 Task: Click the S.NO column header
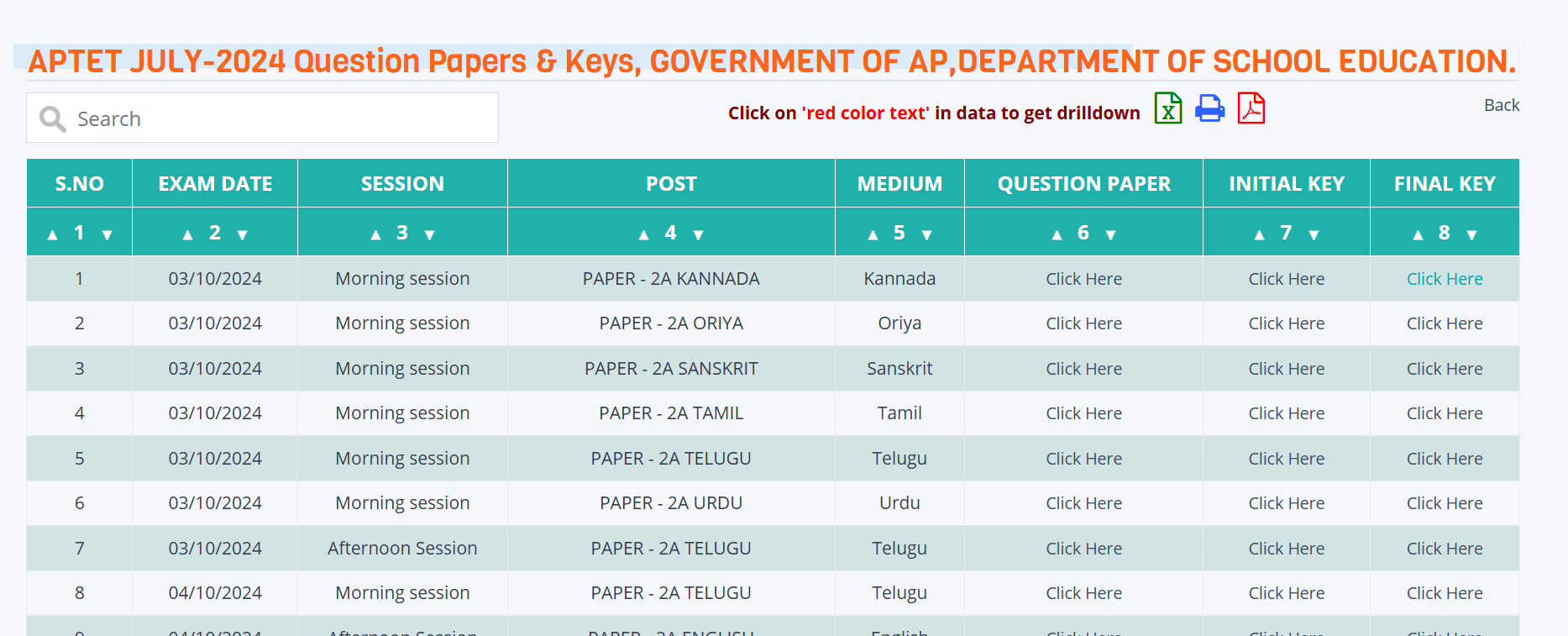[79, 183]
